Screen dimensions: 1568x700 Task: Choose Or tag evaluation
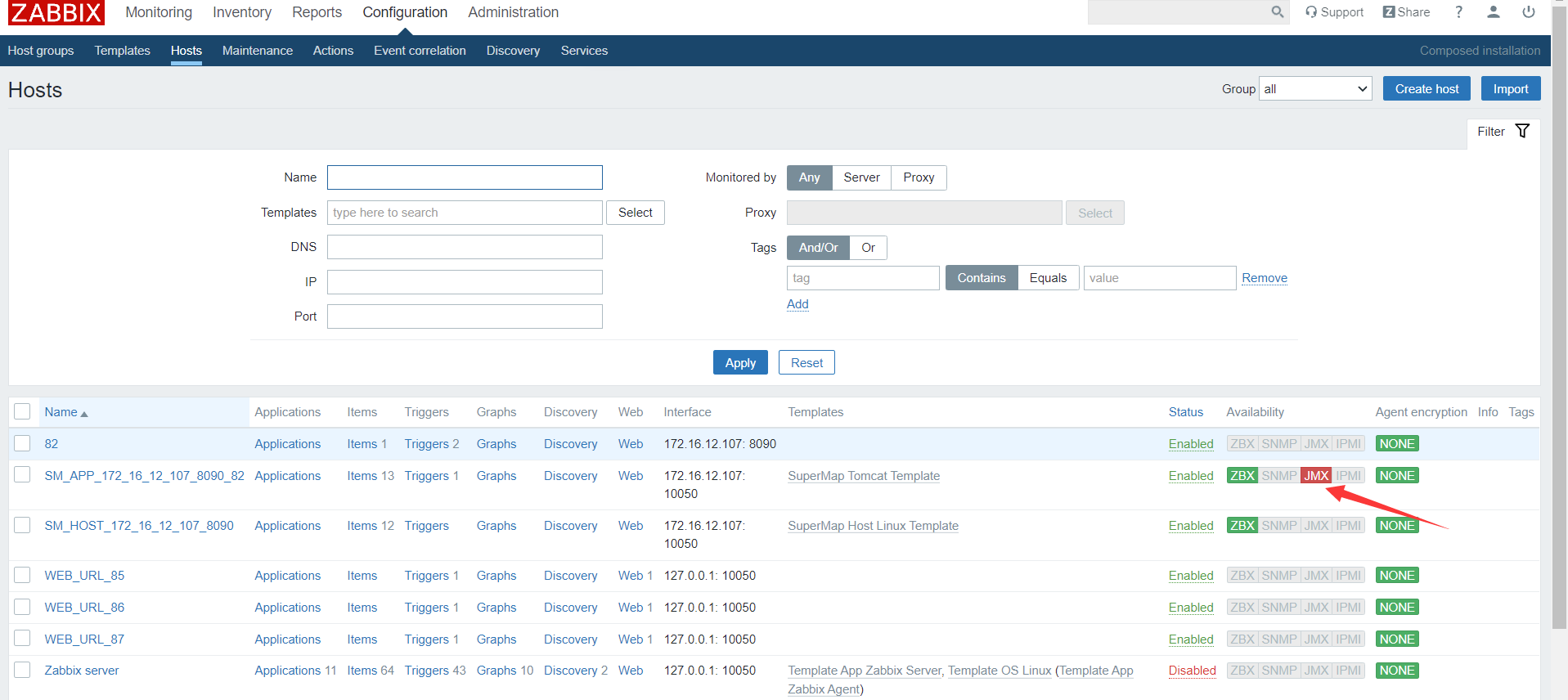868,248
